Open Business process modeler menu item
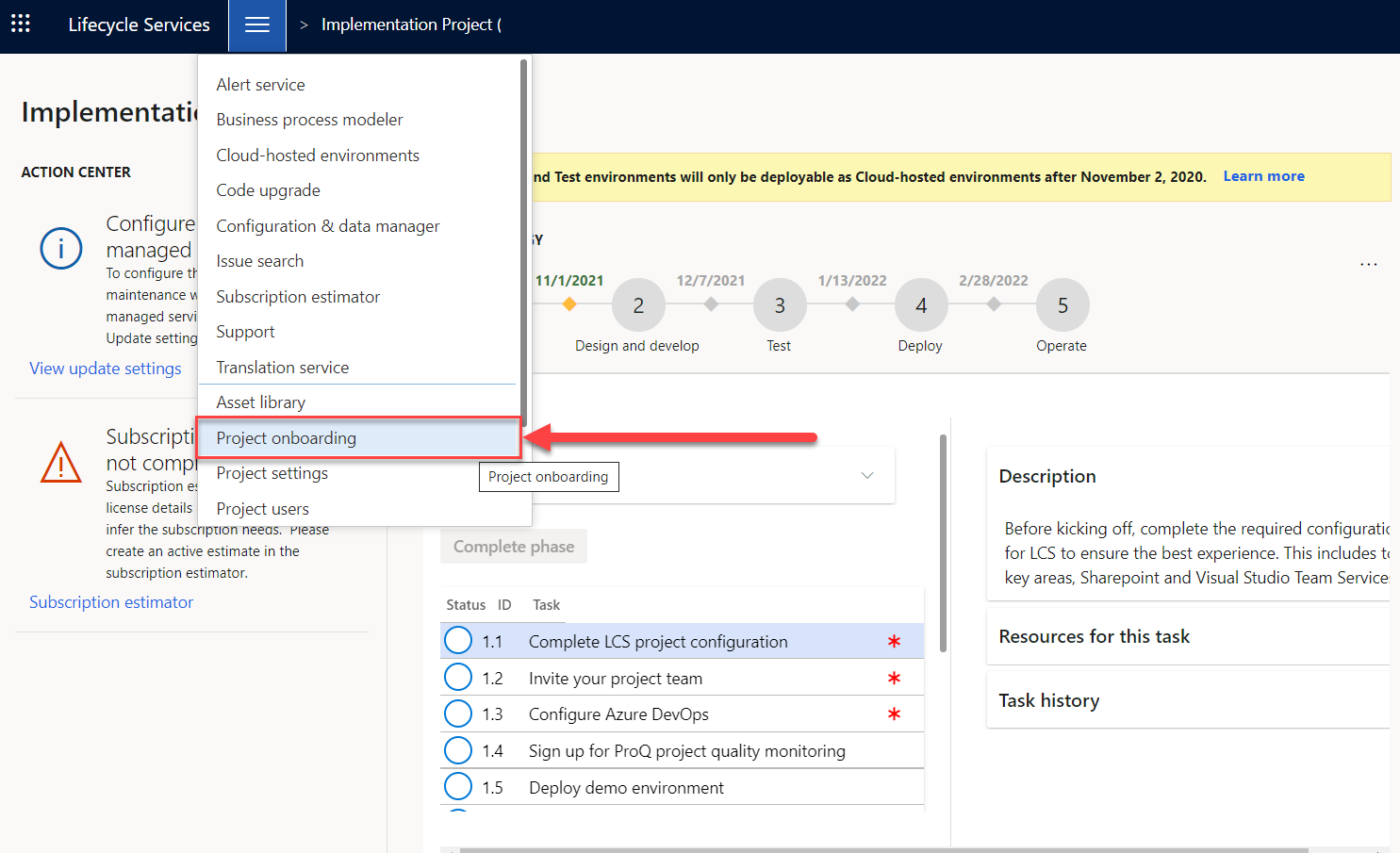Viewport: 1400px width, 853px height. [x=309, y=120]
